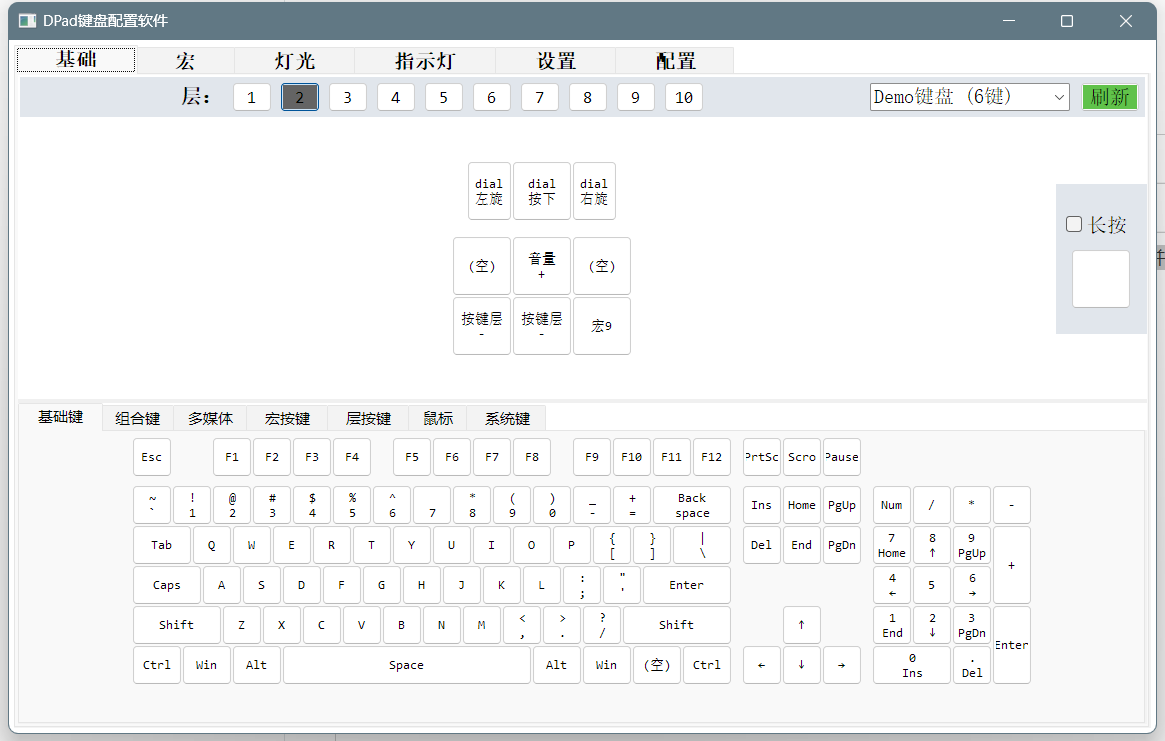
Task: Open the 指示灯 tab
Action: coord(425,61)
